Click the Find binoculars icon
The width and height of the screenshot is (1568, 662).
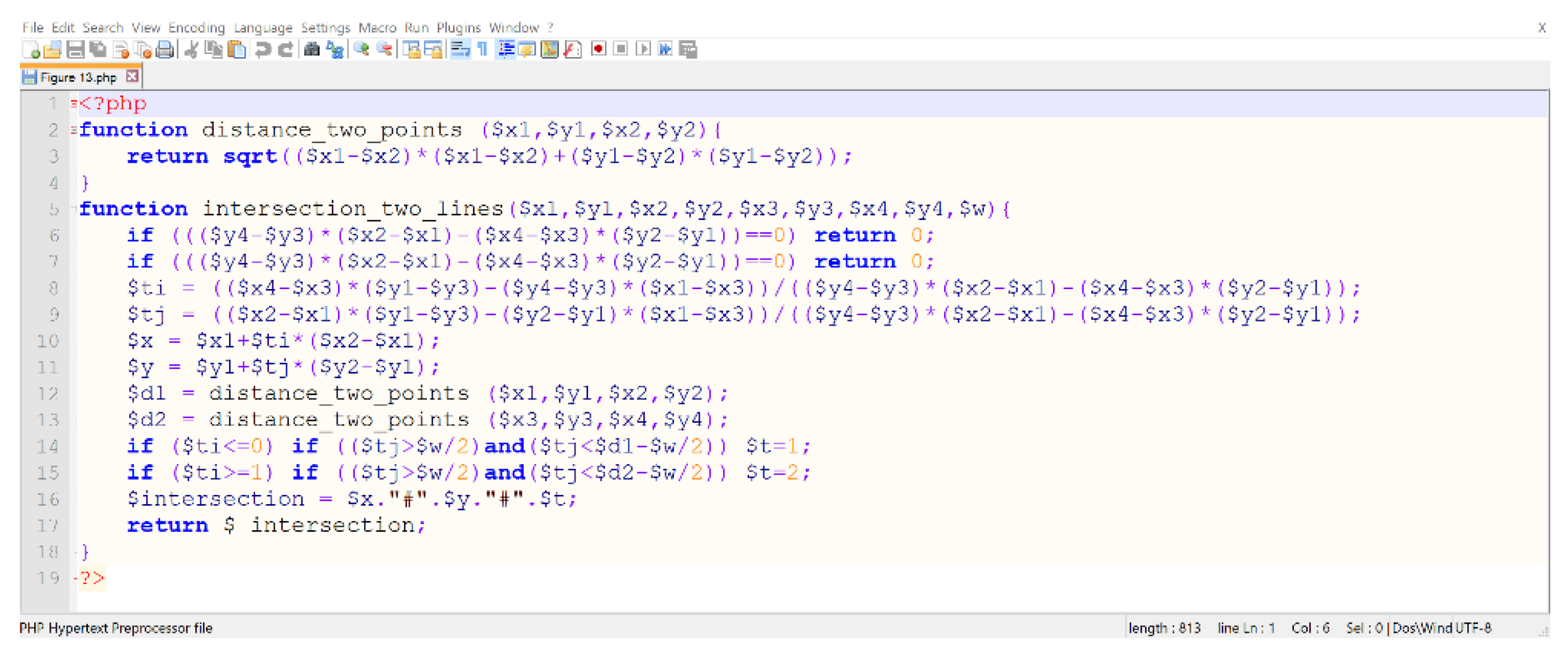click(x=312, y=50)
